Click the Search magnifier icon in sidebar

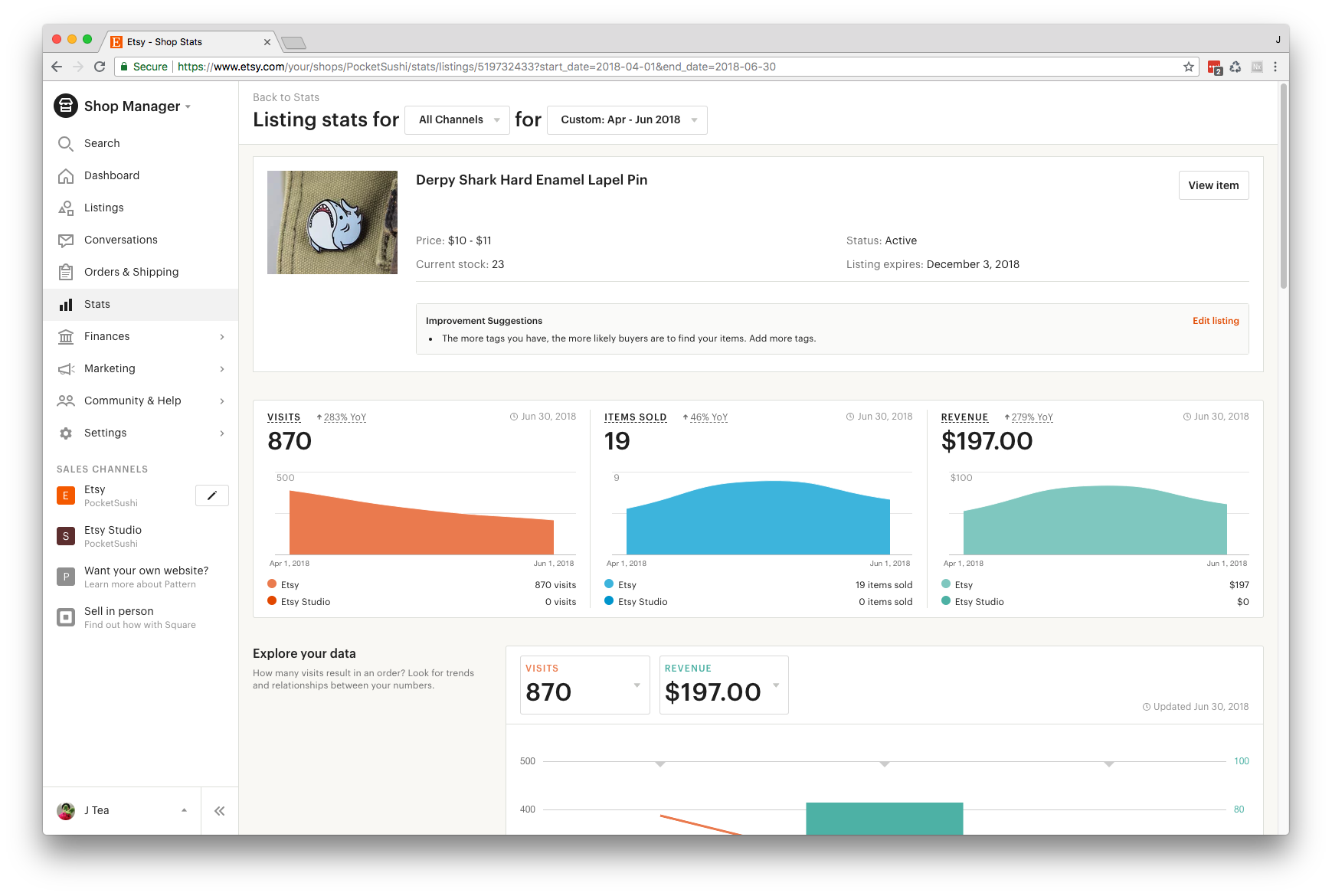tap(66, 143)
